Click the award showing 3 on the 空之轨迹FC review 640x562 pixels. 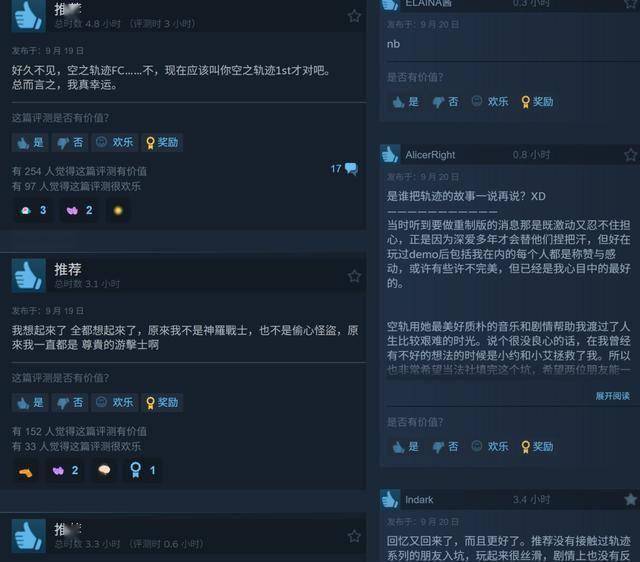33,211
